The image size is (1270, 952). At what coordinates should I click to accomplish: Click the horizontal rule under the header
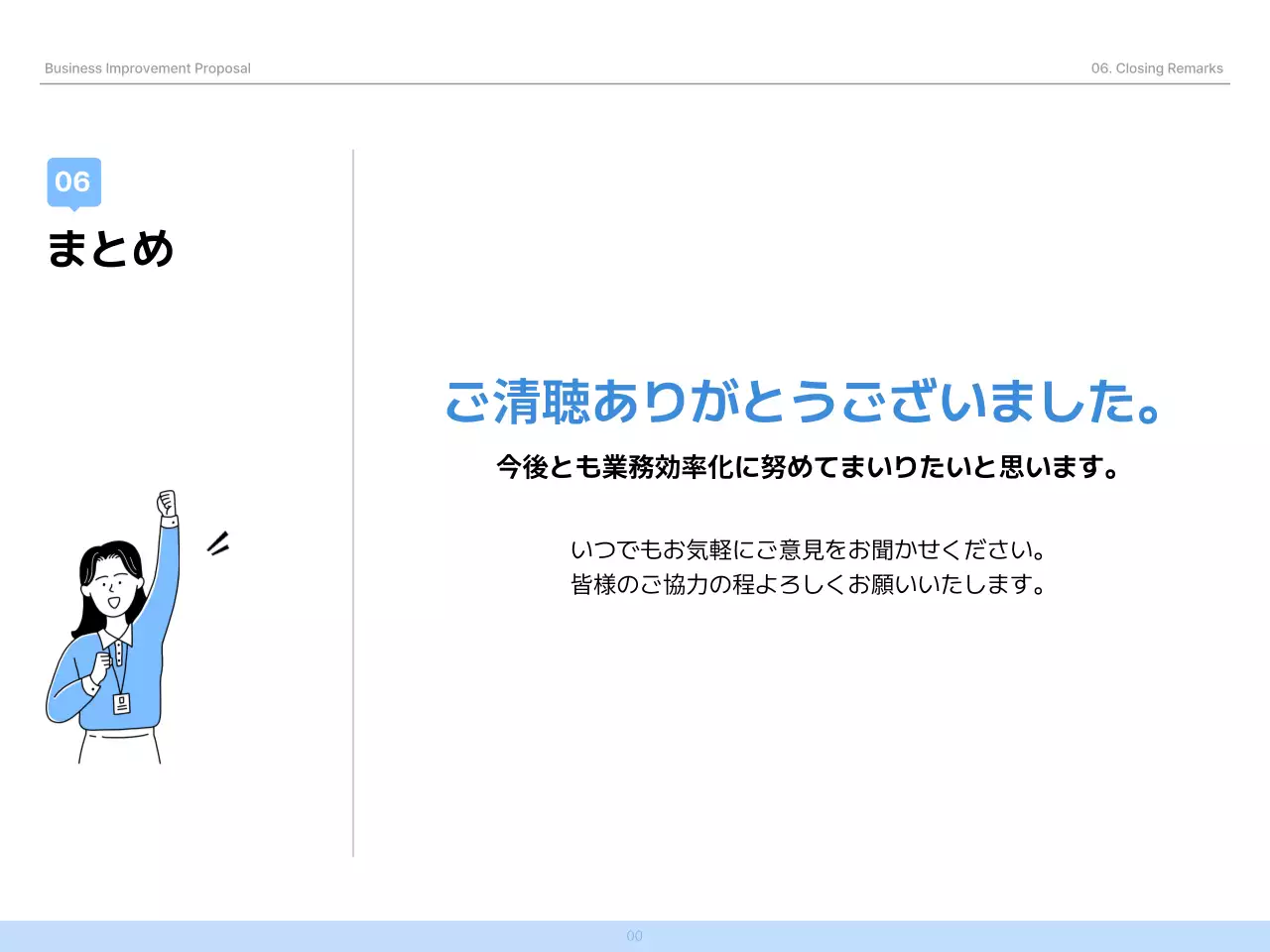(635, 86)
